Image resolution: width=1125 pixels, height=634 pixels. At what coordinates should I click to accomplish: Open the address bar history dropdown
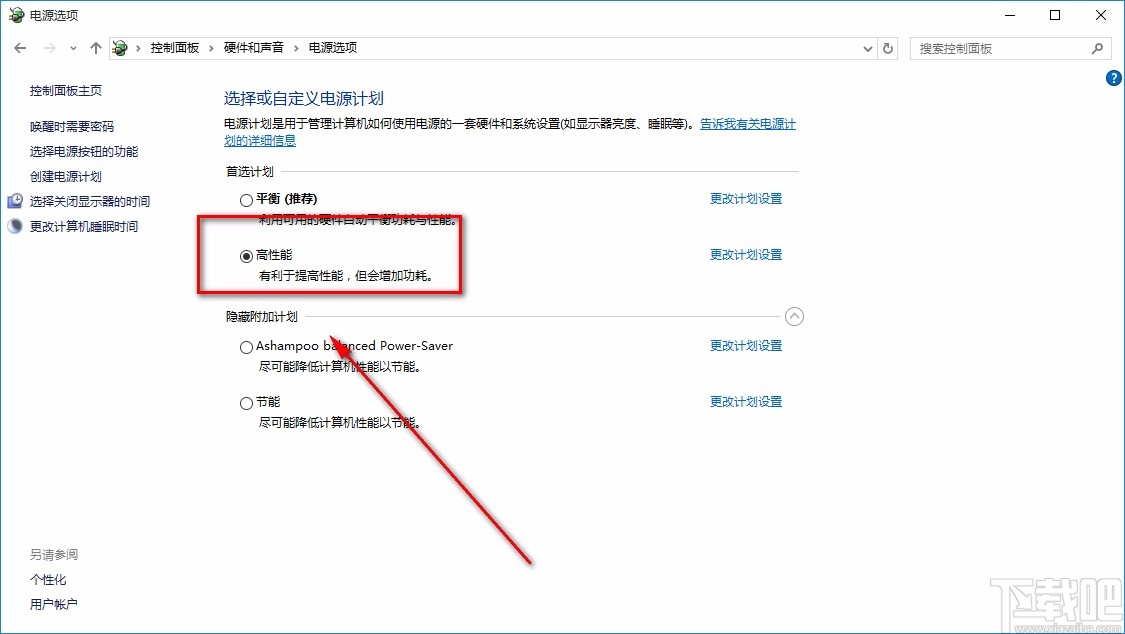point(867,47)
